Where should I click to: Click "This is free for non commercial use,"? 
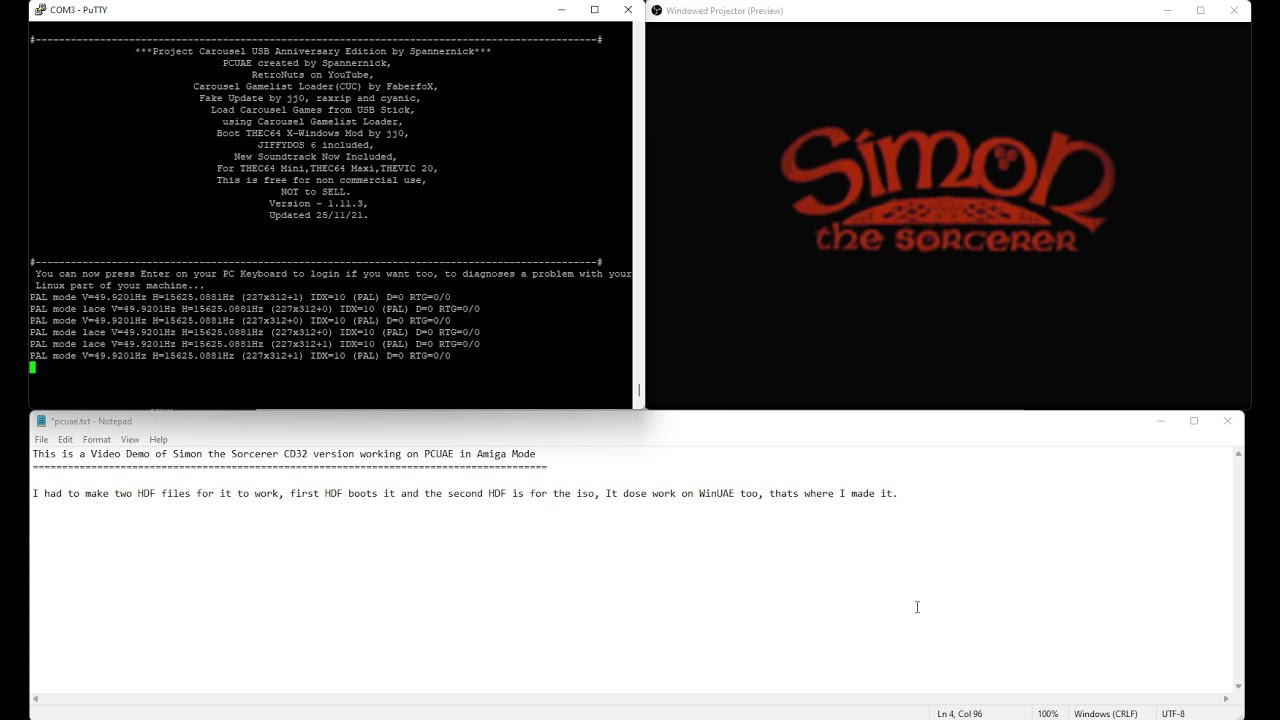[x=322, y=180]
